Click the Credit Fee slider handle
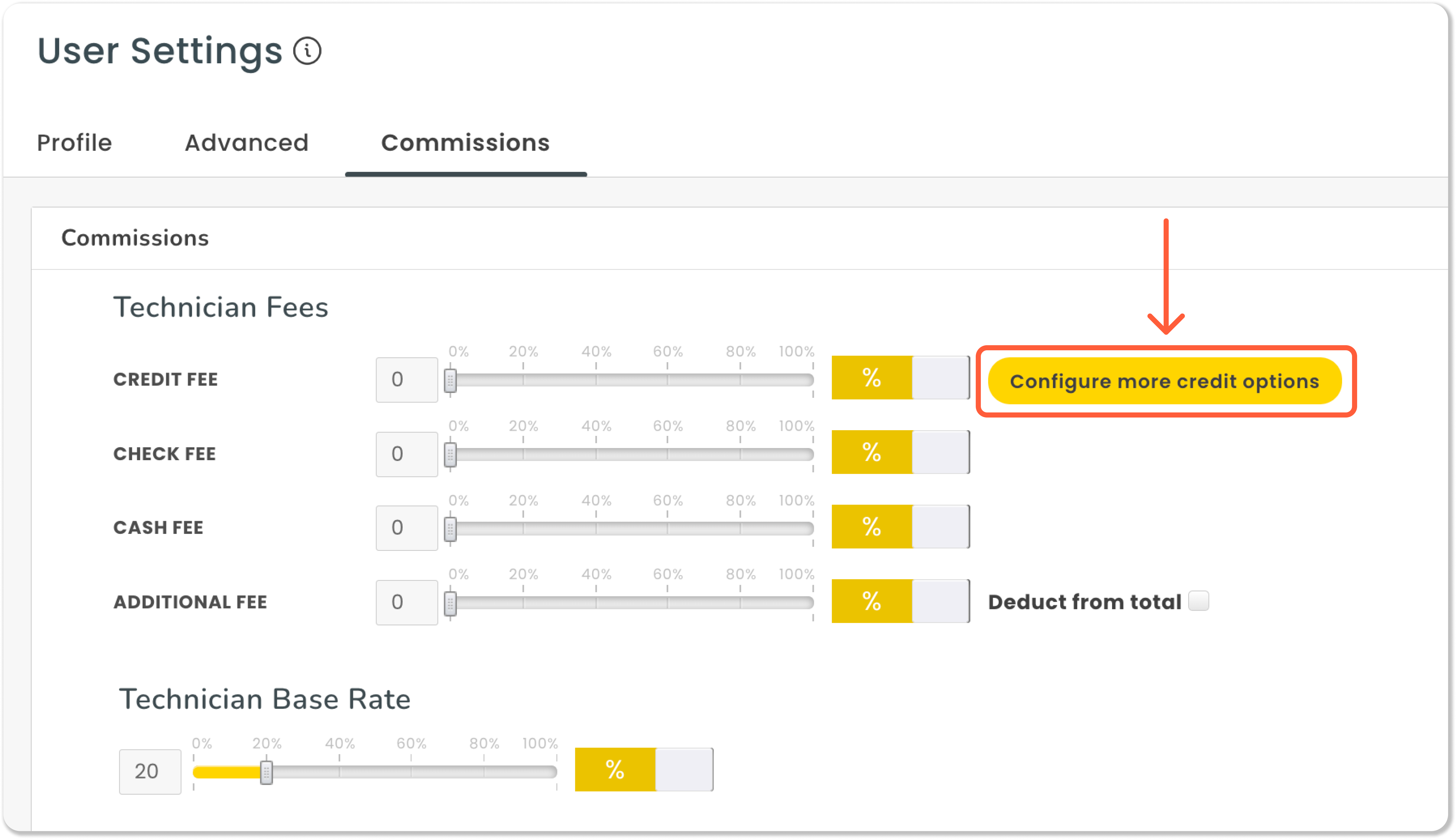1456x839 pixels. click(x=451, y=380)
